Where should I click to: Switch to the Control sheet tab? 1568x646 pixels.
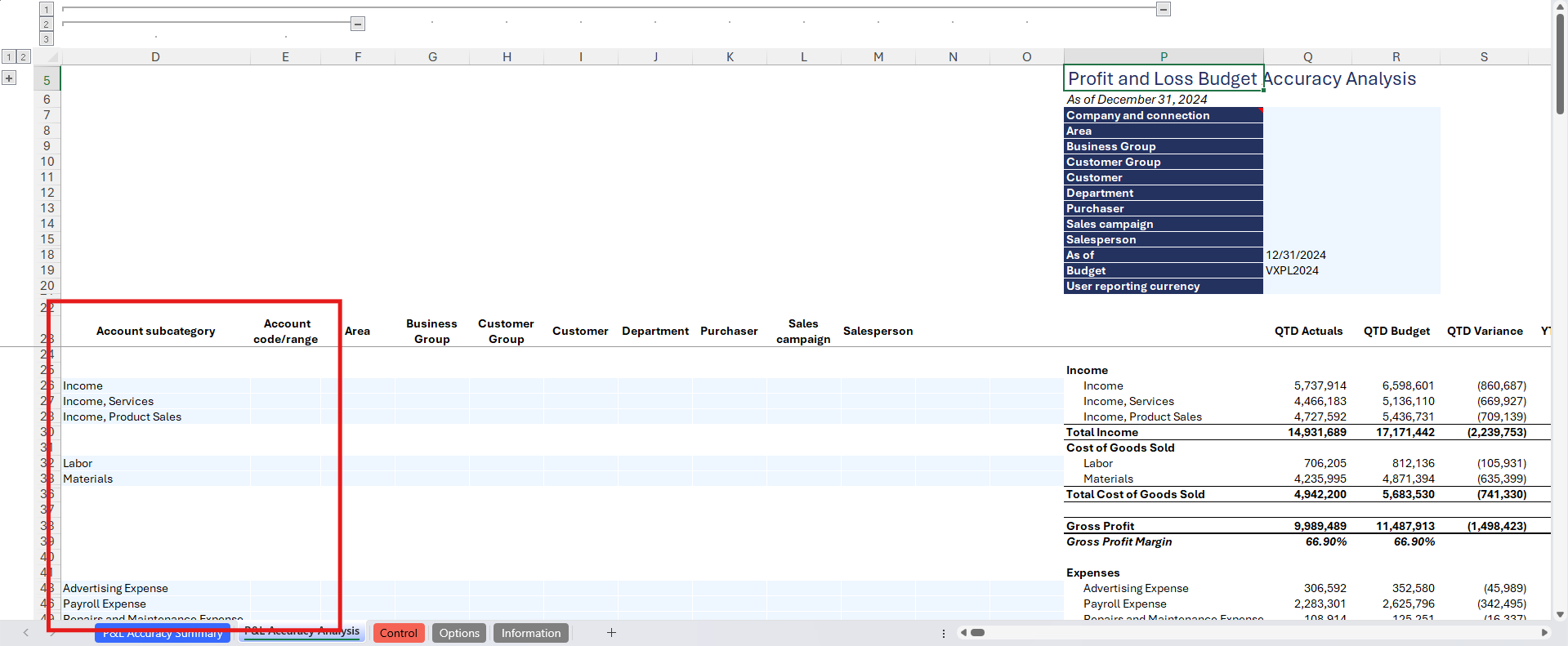[x=399, y=633]
